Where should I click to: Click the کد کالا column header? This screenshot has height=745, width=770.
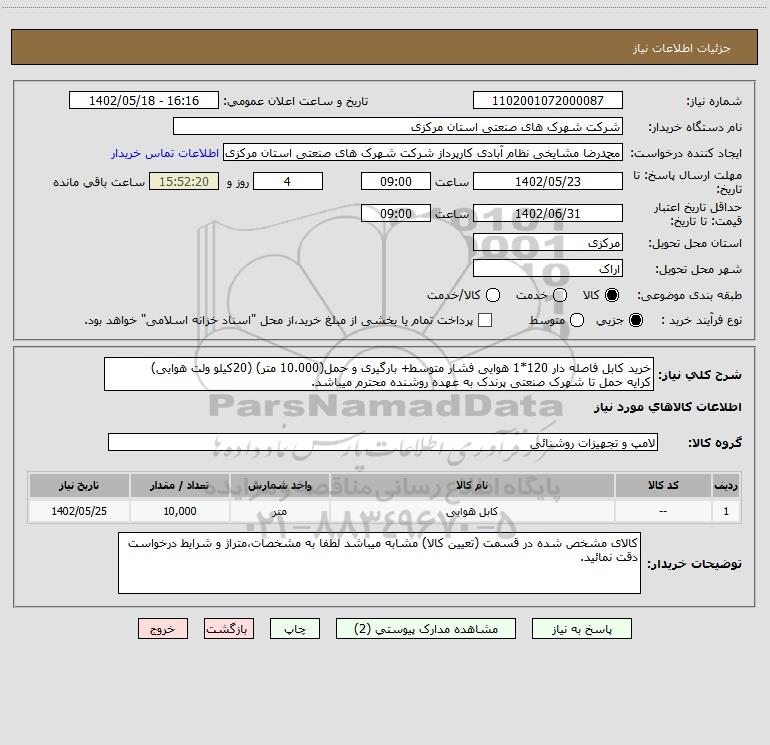tap(663, 485)
